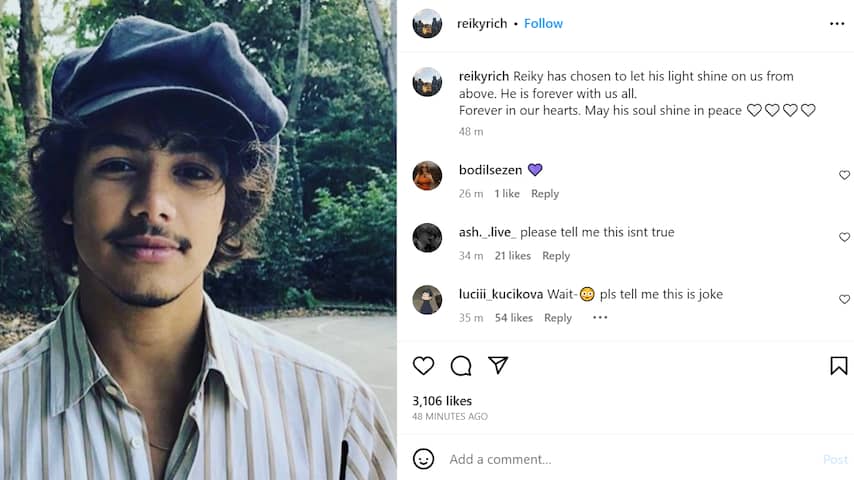Open reikyrich avatar in post header

[x=427, y=24]
